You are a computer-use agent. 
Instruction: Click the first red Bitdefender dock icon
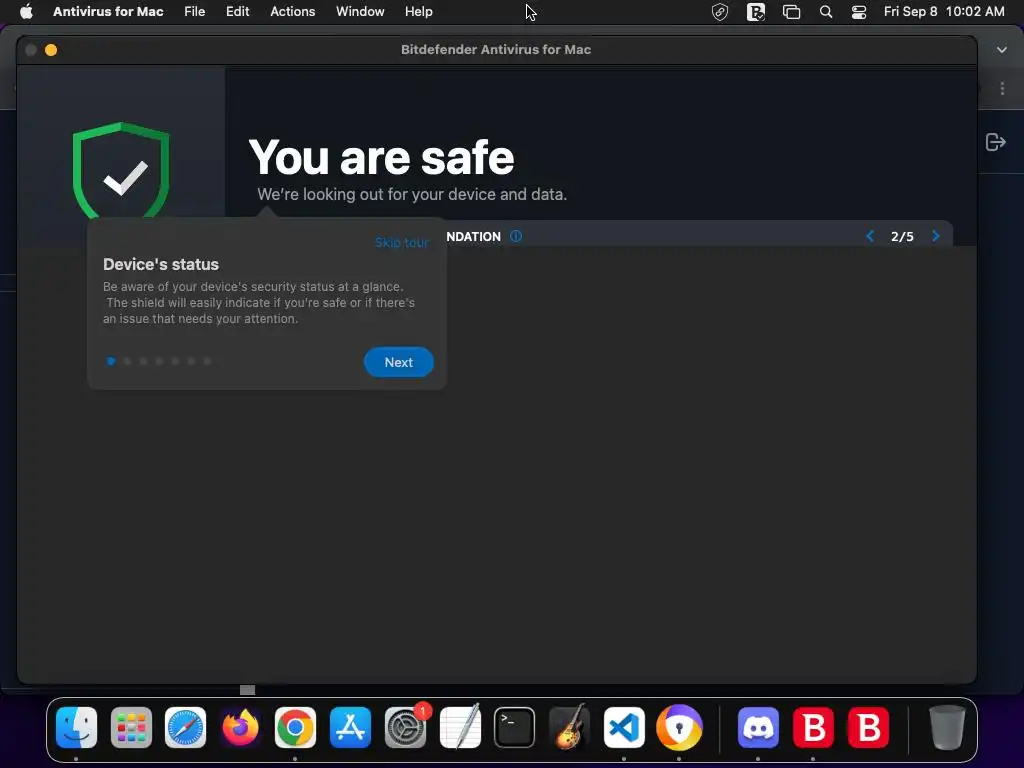813,728
